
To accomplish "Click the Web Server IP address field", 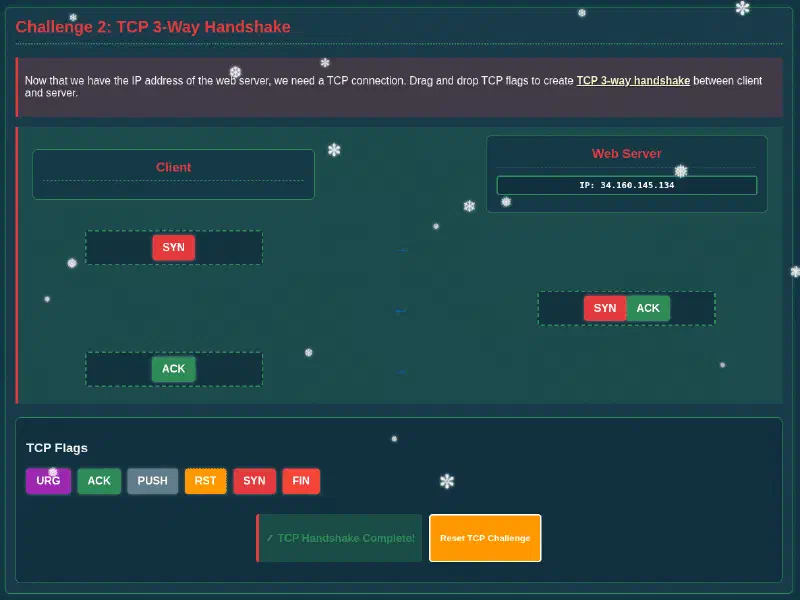I will [x=627, y=185].
